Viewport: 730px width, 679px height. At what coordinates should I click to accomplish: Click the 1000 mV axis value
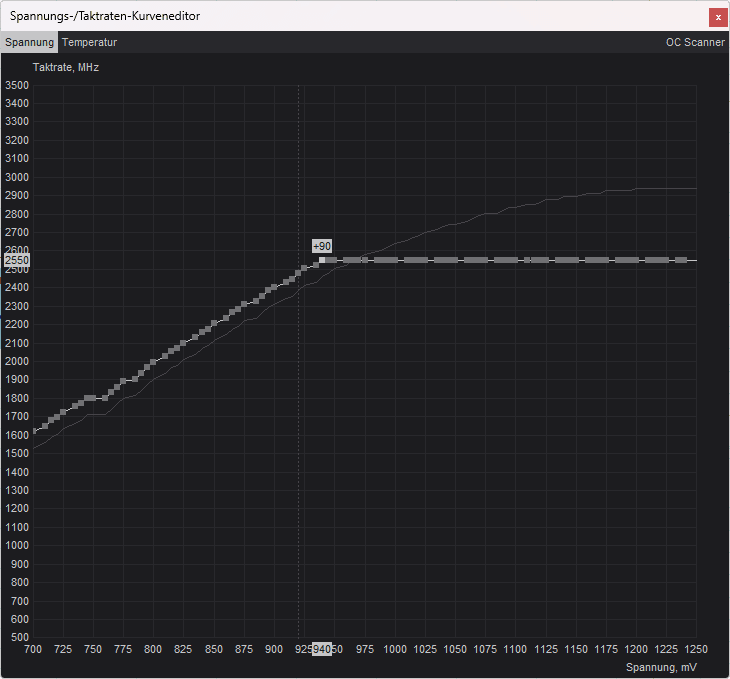click(x=395, y=649)
